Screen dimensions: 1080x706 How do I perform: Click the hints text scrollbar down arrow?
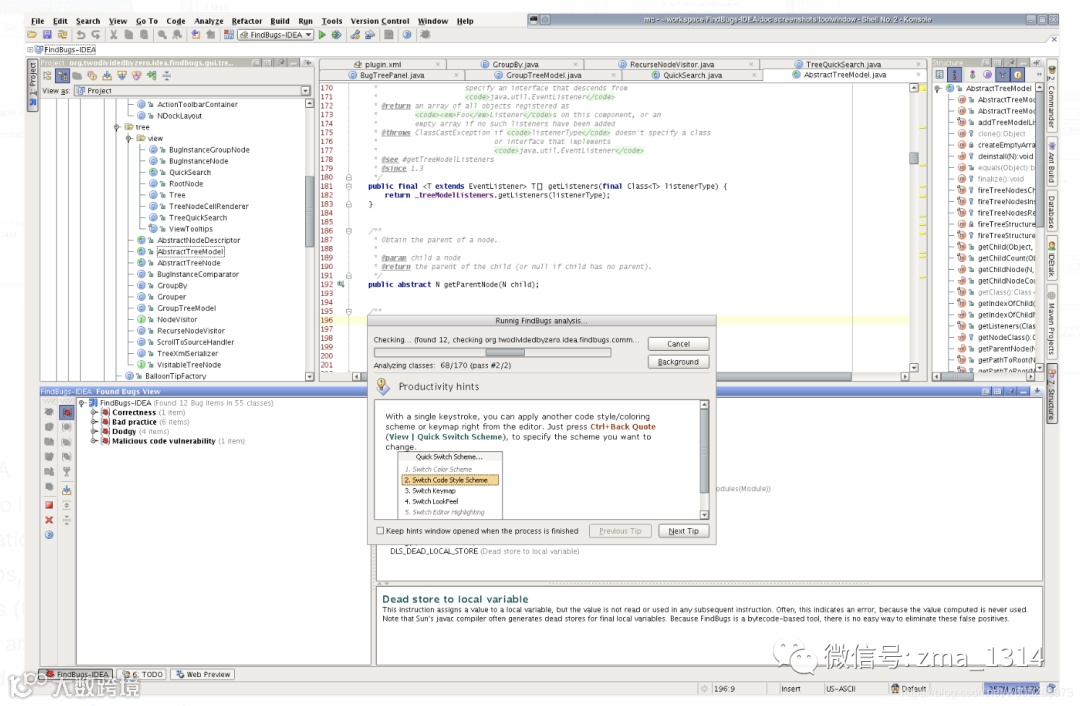(x=704, y=515)
